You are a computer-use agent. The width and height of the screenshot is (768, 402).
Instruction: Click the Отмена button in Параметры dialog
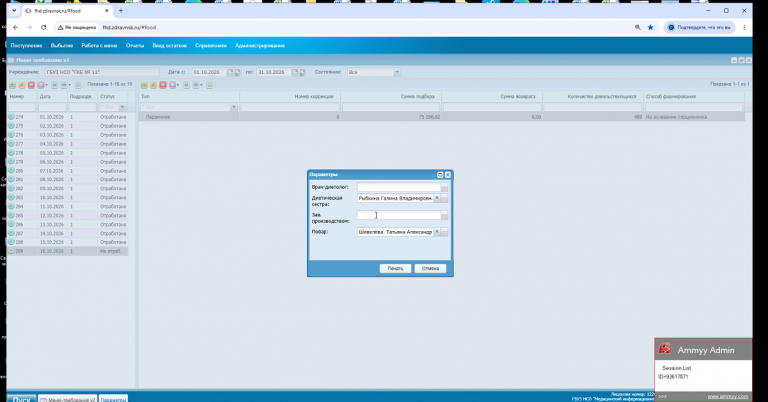pyautogui.click(x=430, y=268)
